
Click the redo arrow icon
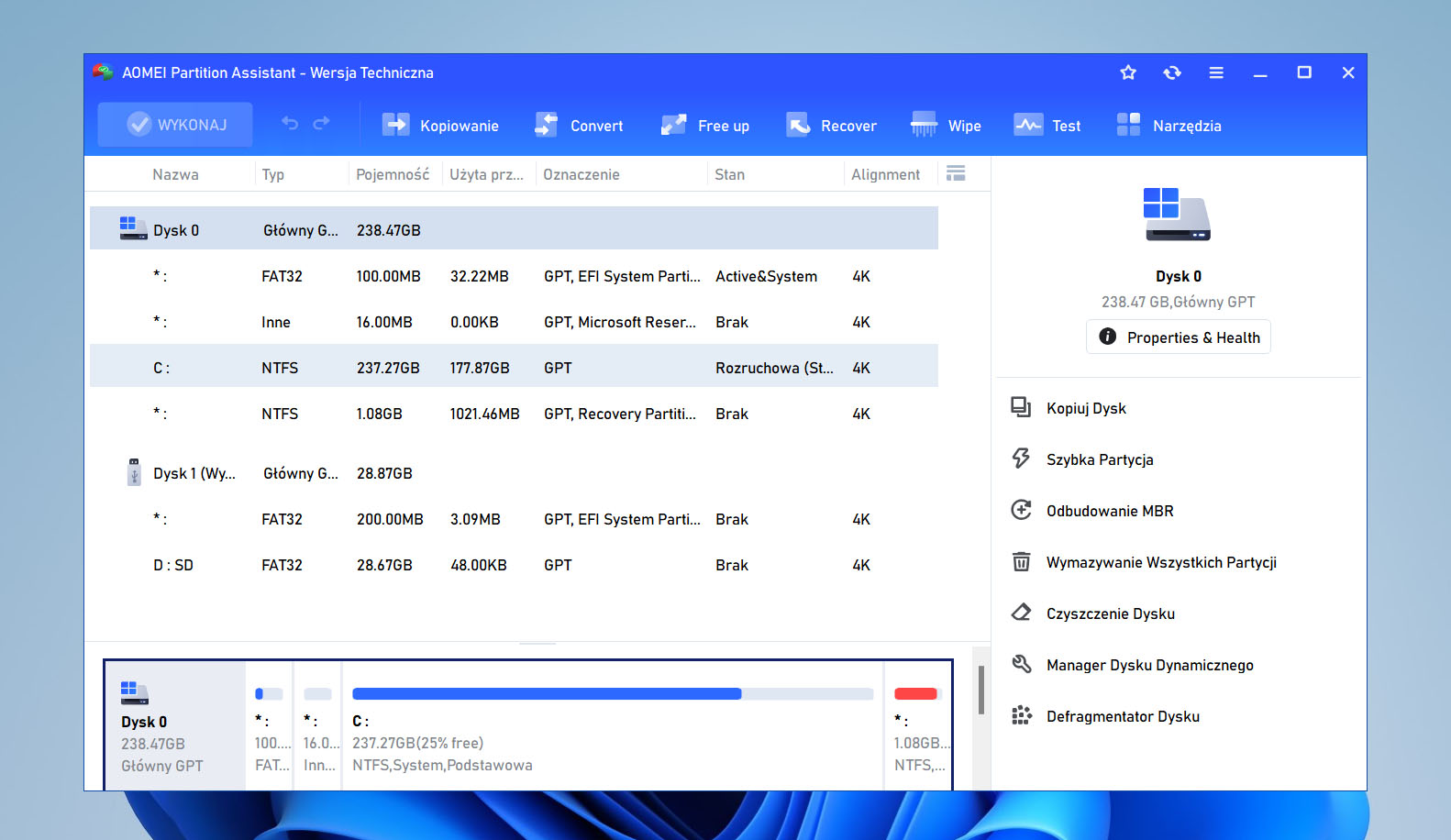coord(321,123)
